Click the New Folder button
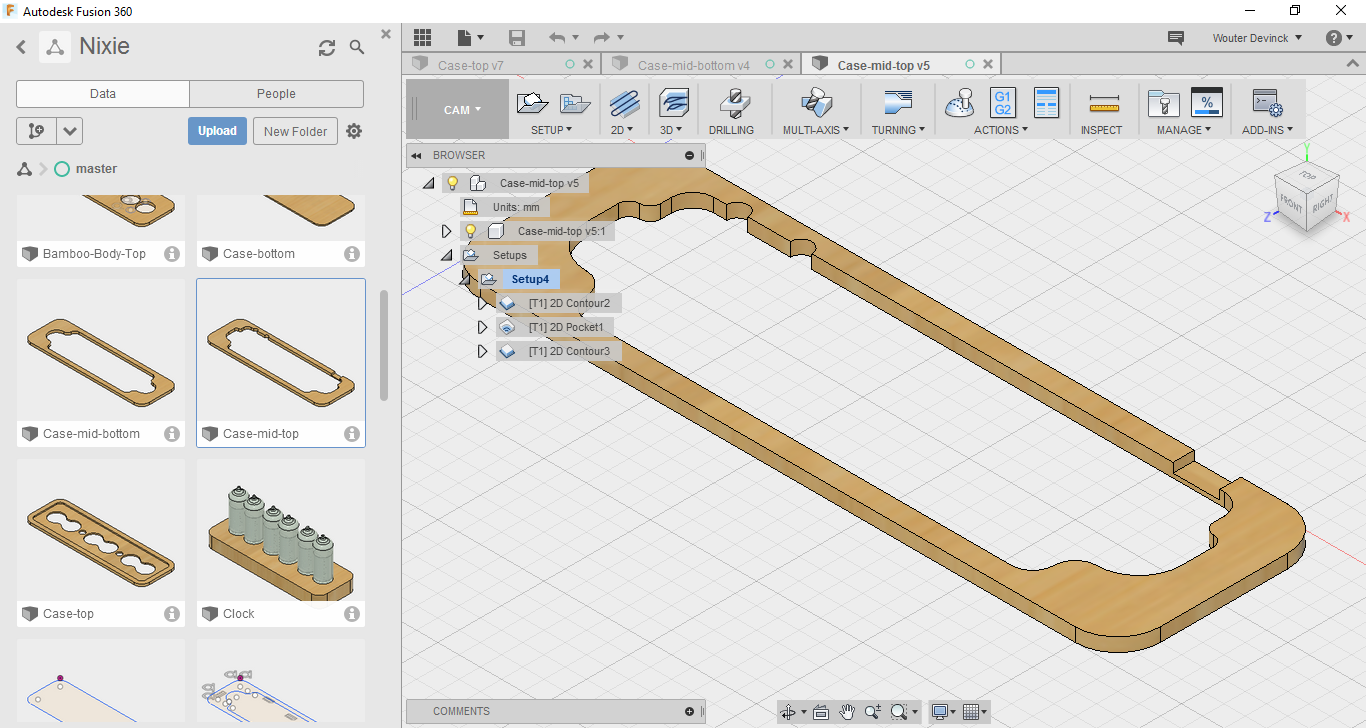1366x728 pixels. [295, 131]
